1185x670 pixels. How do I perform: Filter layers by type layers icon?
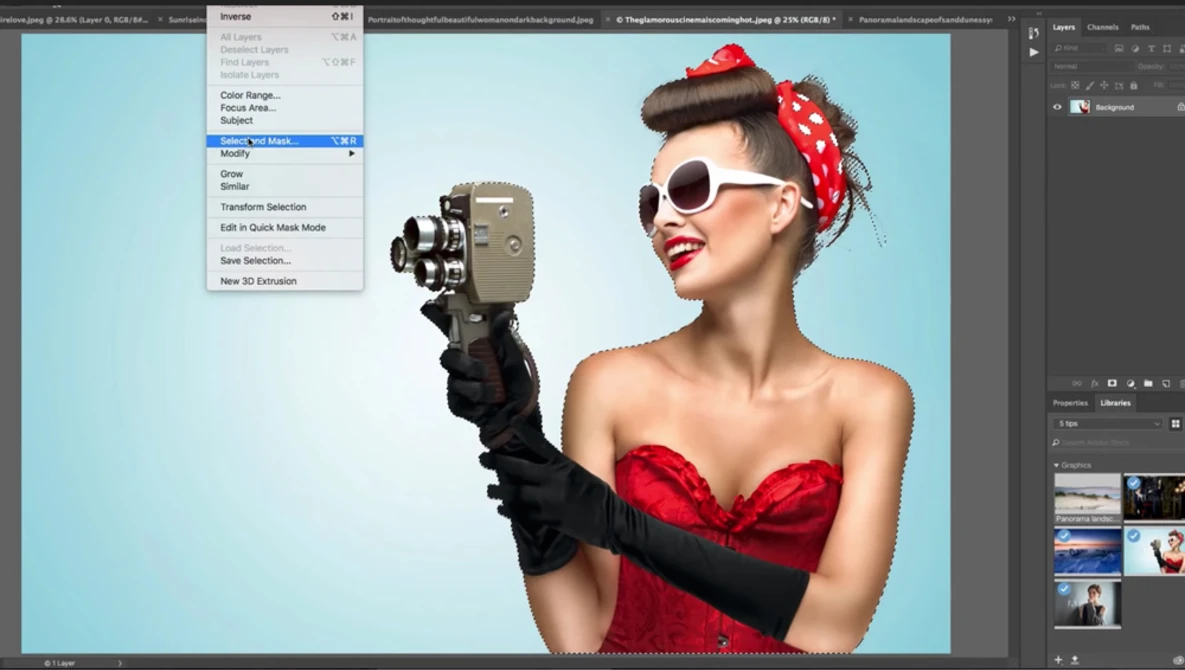[x=1151, y=48]
